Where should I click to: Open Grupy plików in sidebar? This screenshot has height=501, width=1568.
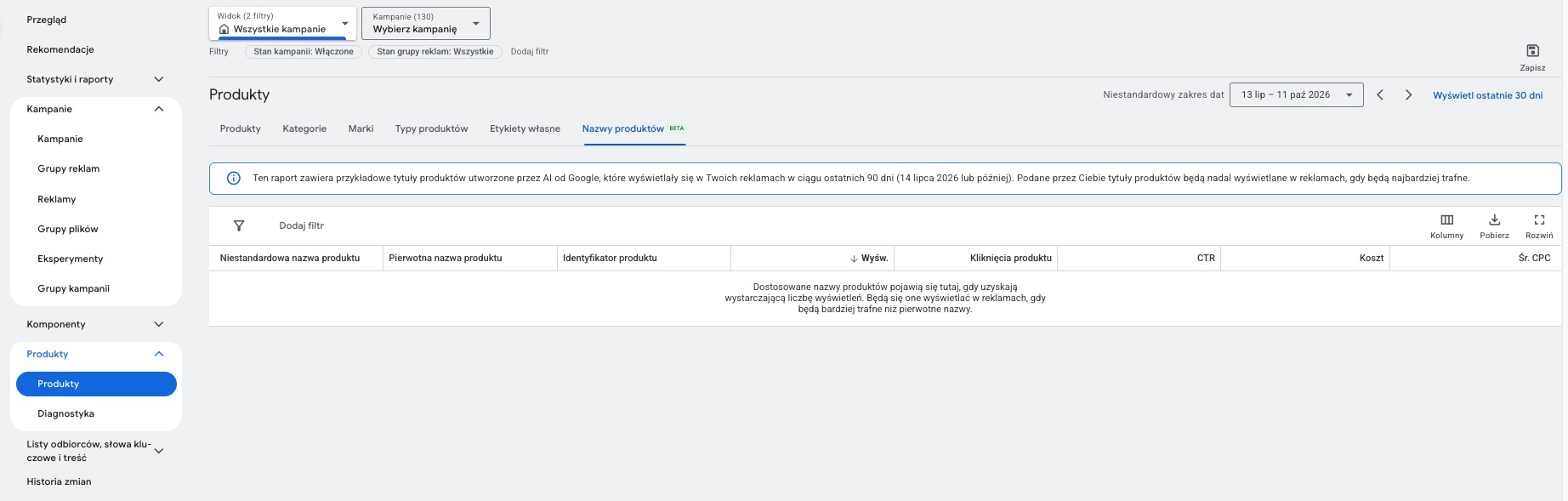68,229
